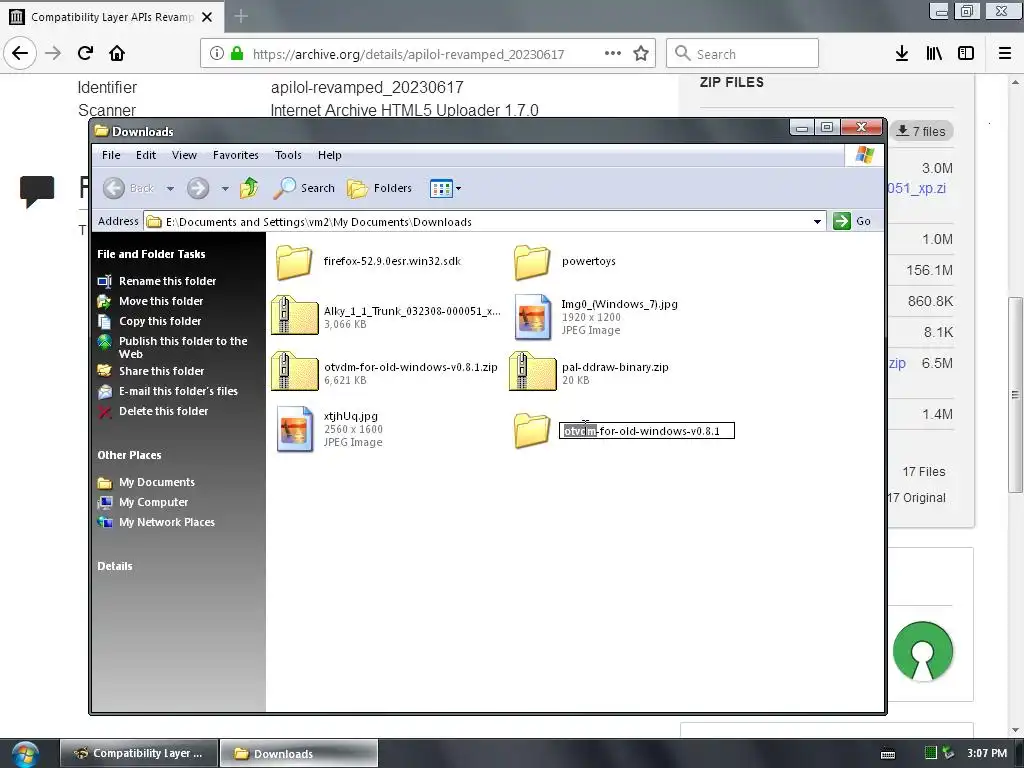Viewport: 1024px width, 768px height.
Task: Switch to Compatibility Layer taskbar button
Action: tap(138, 753)
